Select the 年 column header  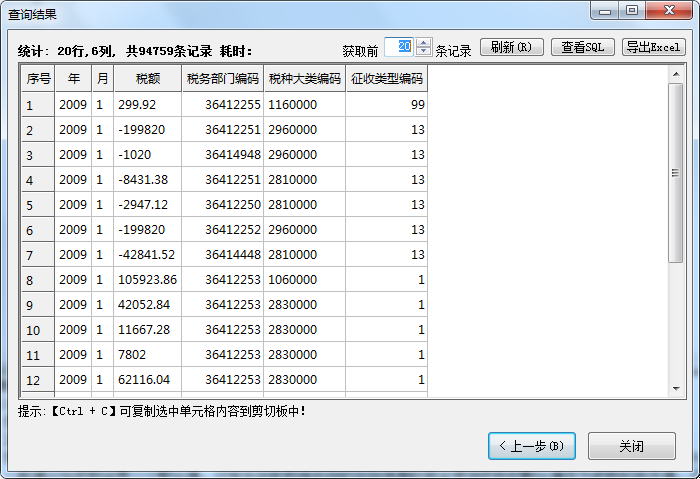pyautogui.click(x=73, y=78)
